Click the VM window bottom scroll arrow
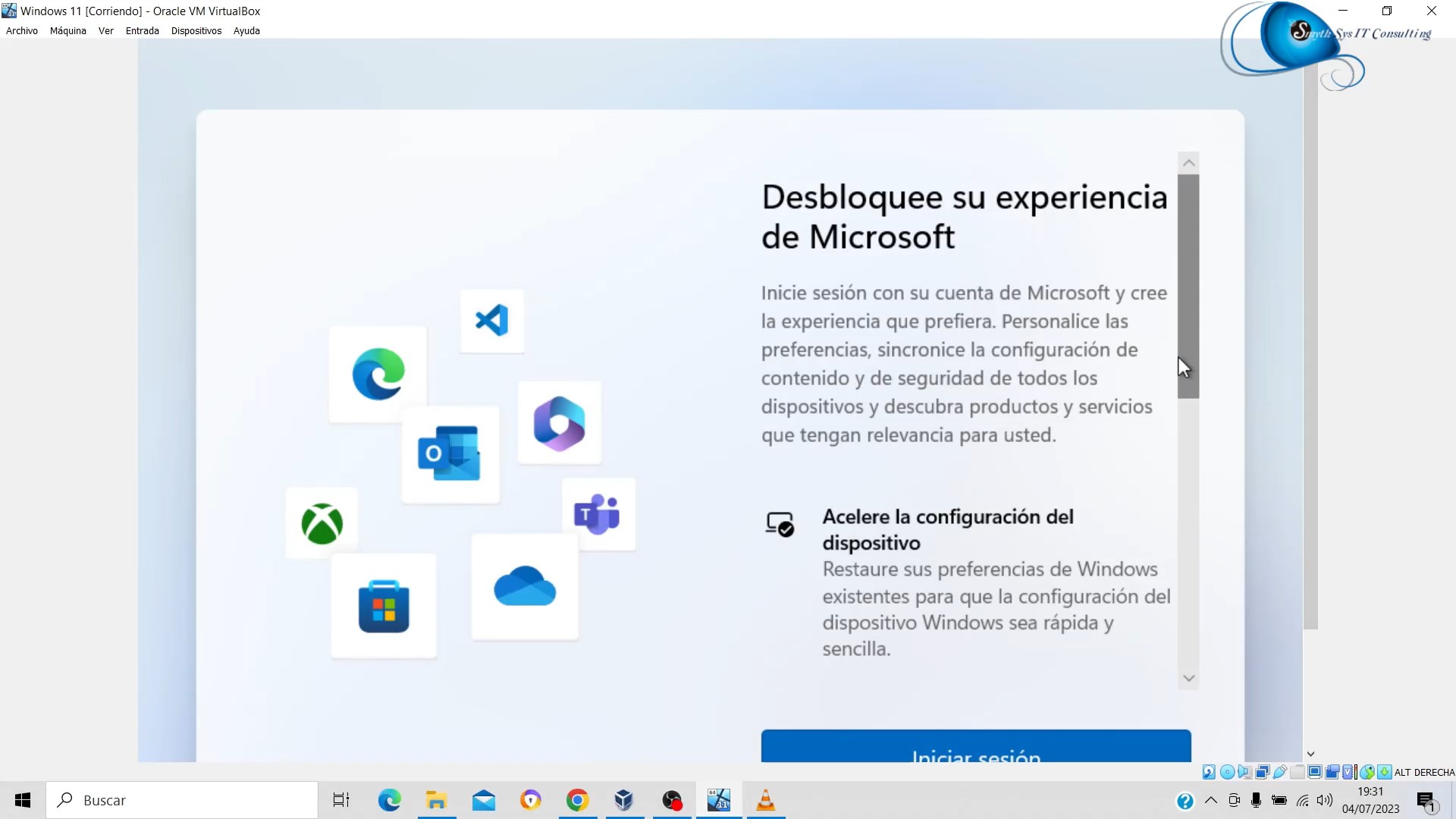Image resolution: width=1456 pixels, height=819 pixels. [1310, 755]
